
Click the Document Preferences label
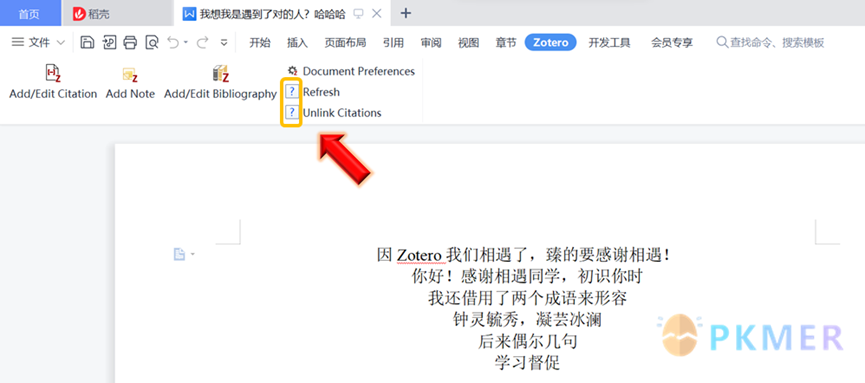pos(359,71)
